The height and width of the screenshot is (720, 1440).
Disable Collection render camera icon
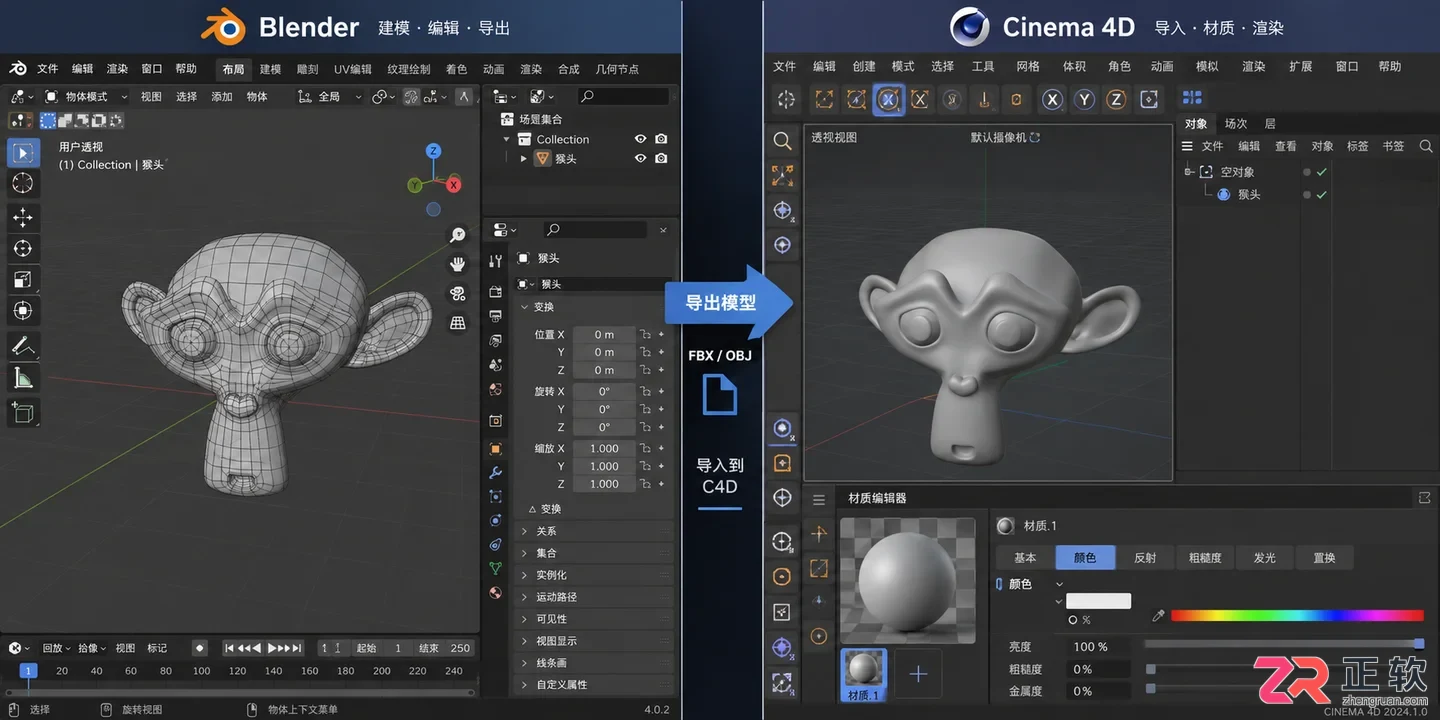click(x=661, y=139)
